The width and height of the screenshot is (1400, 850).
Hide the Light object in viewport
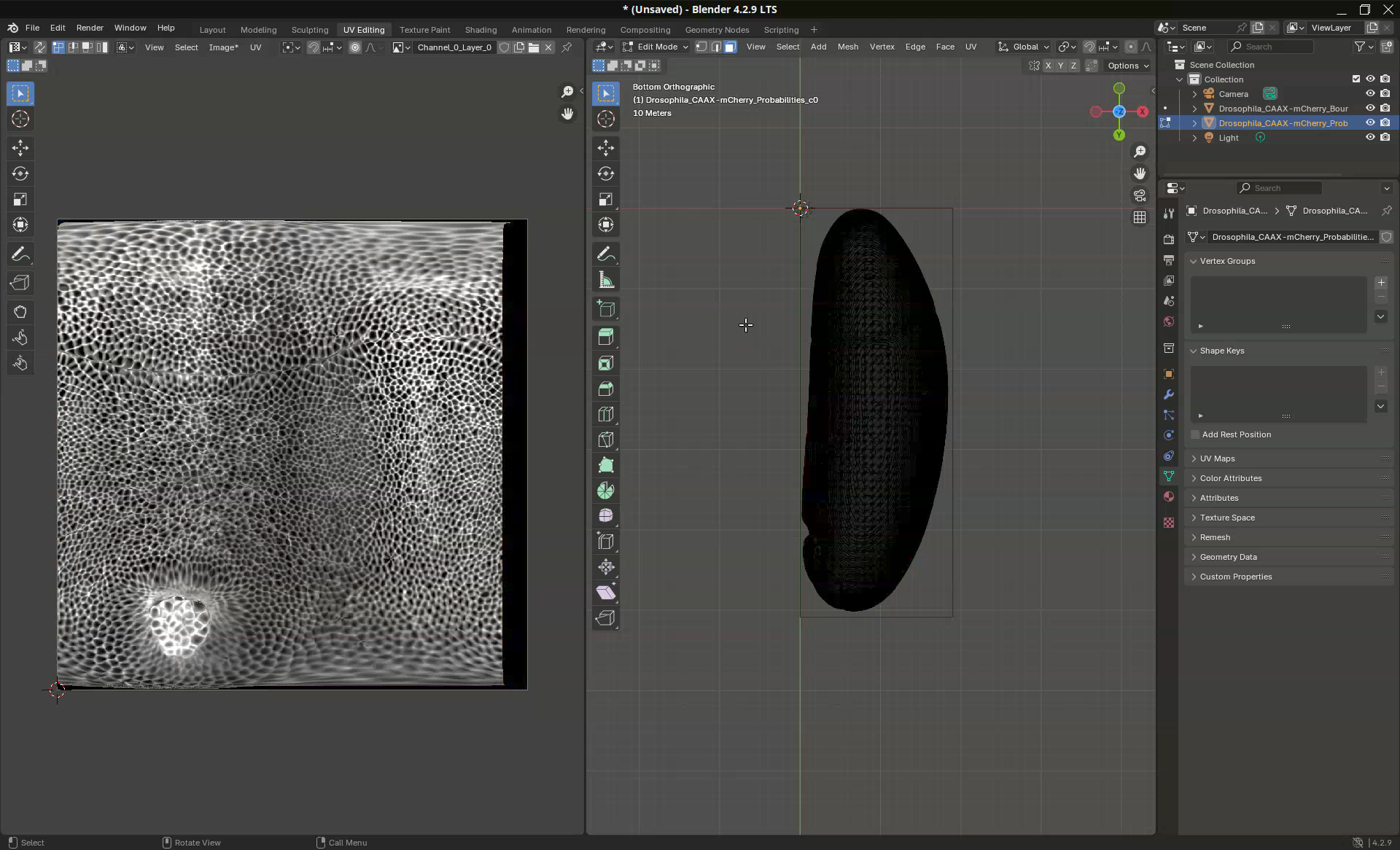[x=1370, y=138]
